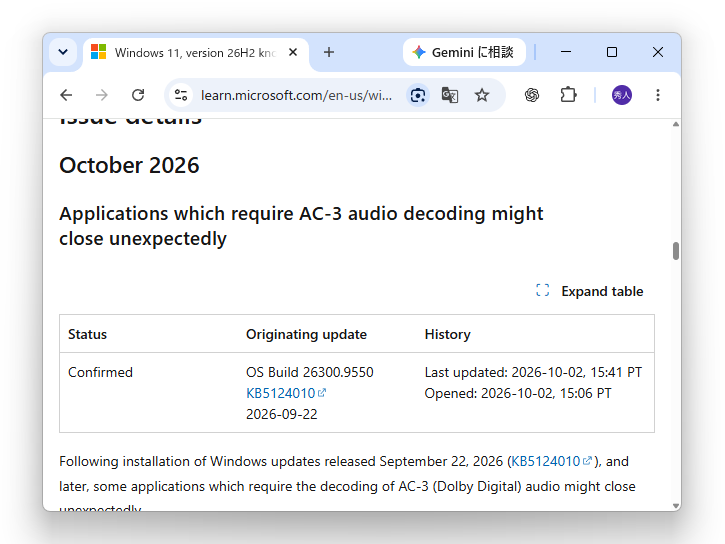Click the vertical scrollbar thumb
Screen dimensions: 725x544
coord(676,251)
